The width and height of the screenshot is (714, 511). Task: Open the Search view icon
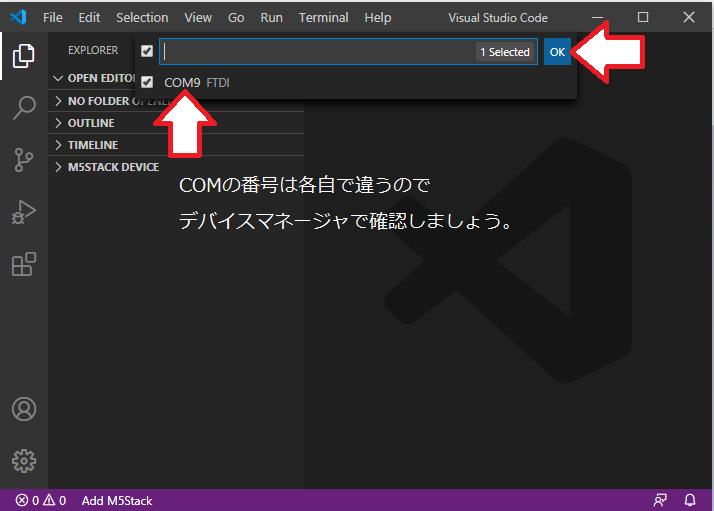[23, 108]
